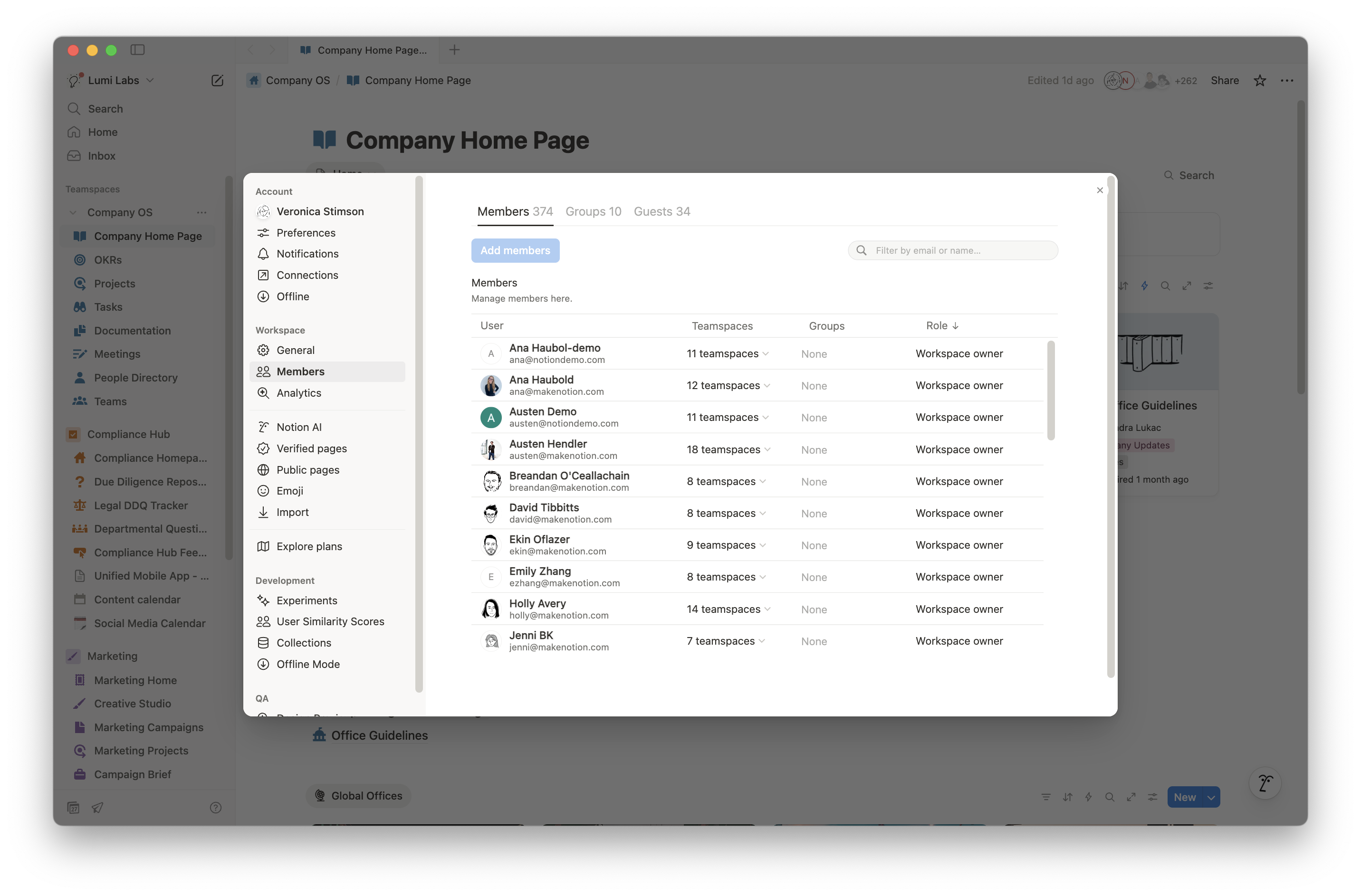Click the Add members button
Screen dimensions: 1361x896
(515, 250)
